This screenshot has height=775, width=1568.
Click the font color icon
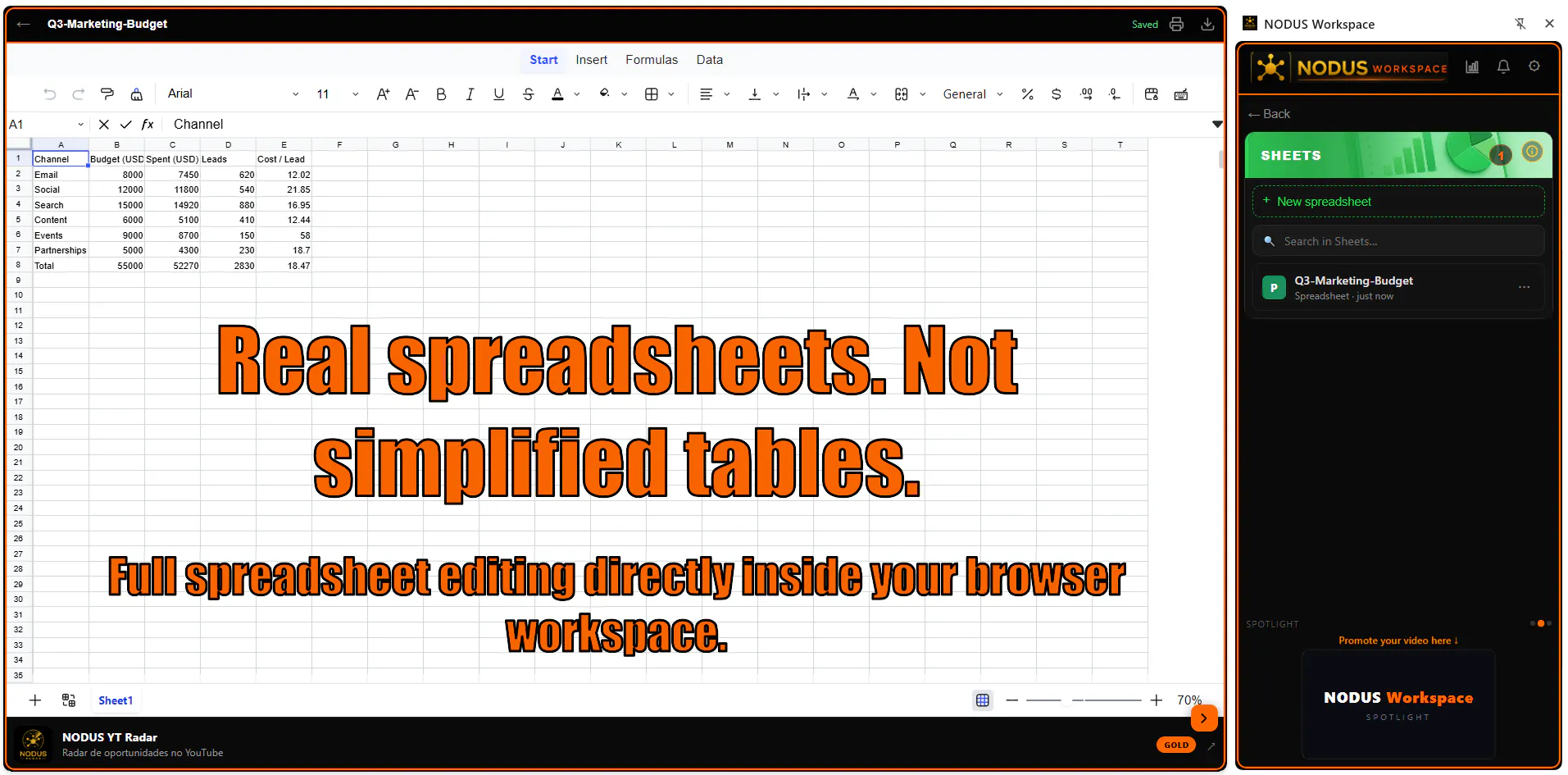click(557, 94)
